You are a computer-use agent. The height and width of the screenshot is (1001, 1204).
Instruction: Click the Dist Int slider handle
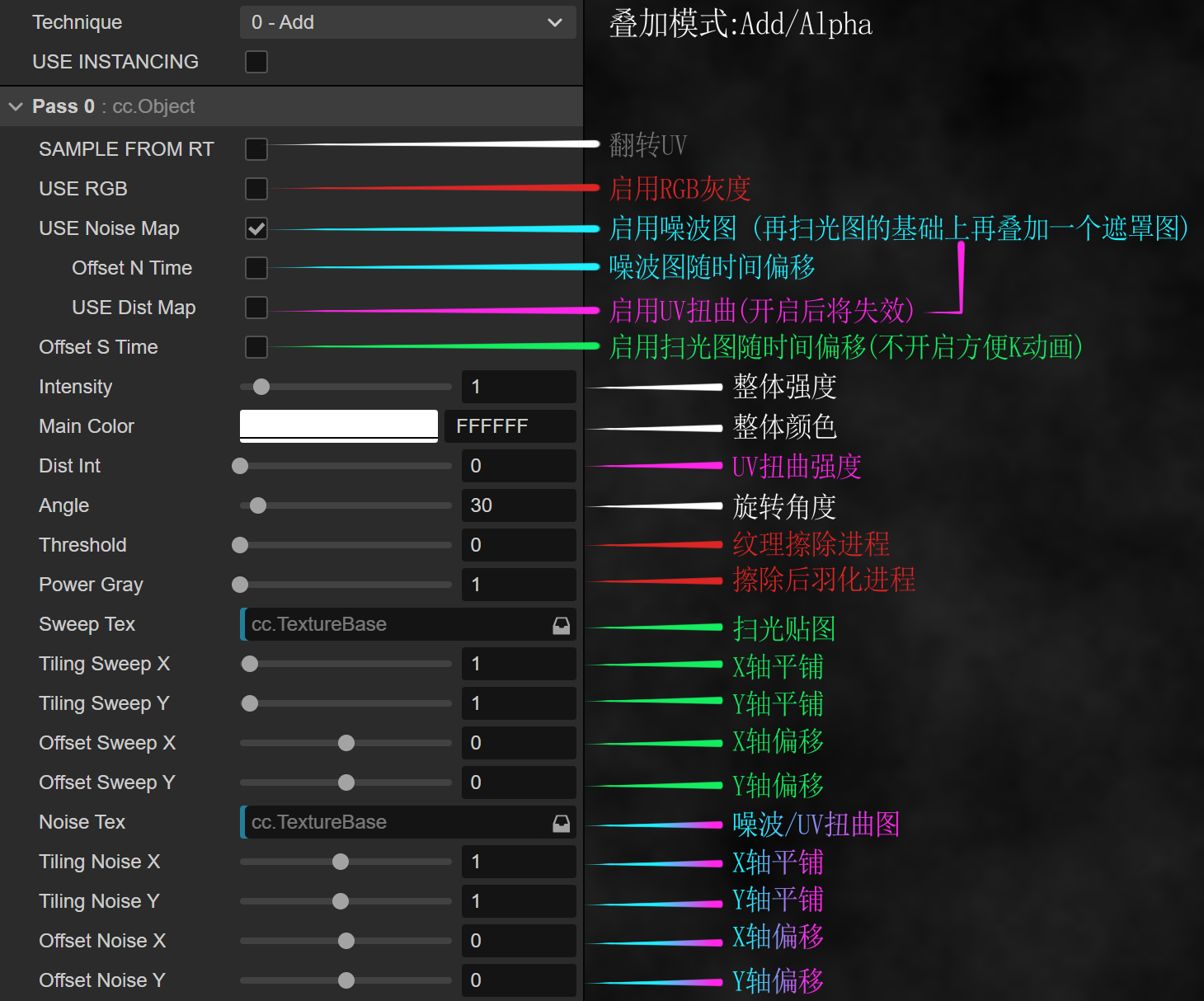click(240, 466)
